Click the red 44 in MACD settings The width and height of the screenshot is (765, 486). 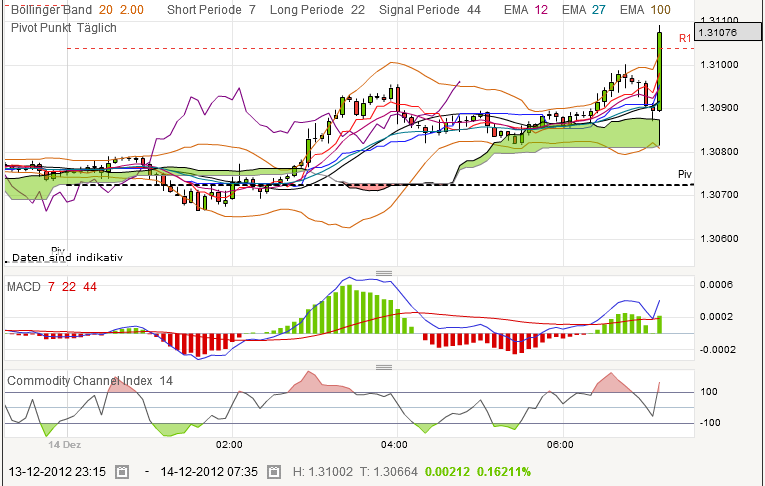click(x=90, y=287)
